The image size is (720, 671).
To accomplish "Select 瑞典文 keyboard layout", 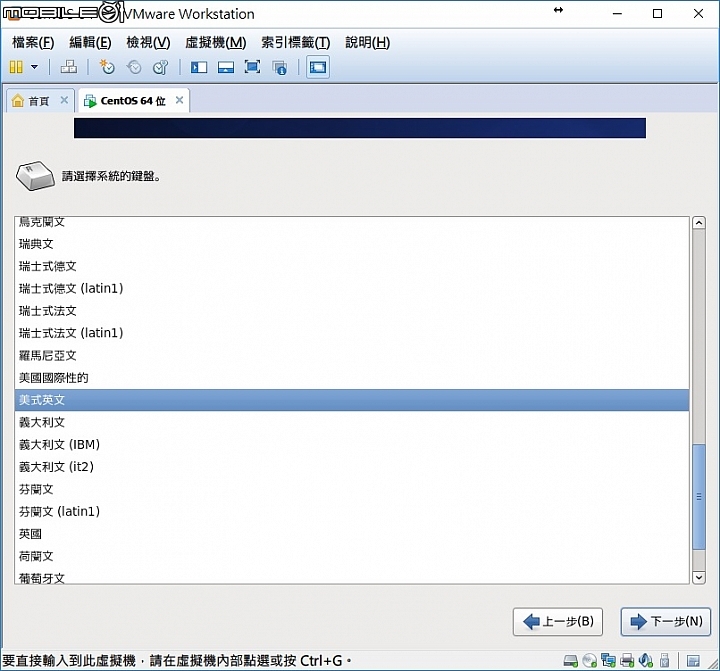I will [x=352, y=244].
